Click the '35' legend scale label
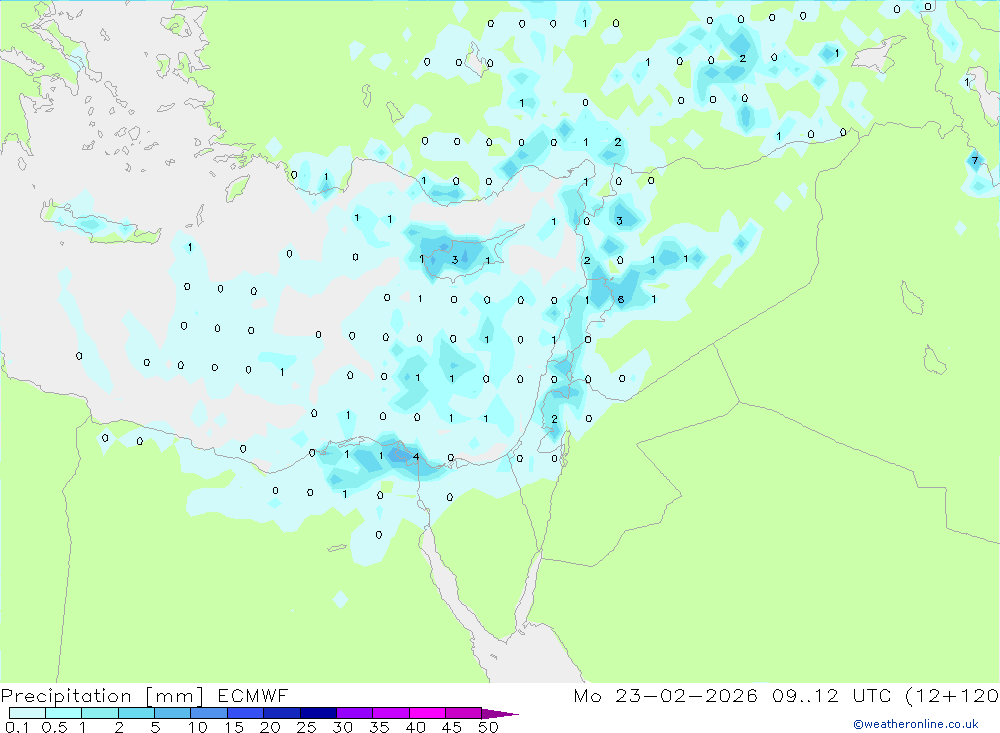 click(x=379, y=727)
